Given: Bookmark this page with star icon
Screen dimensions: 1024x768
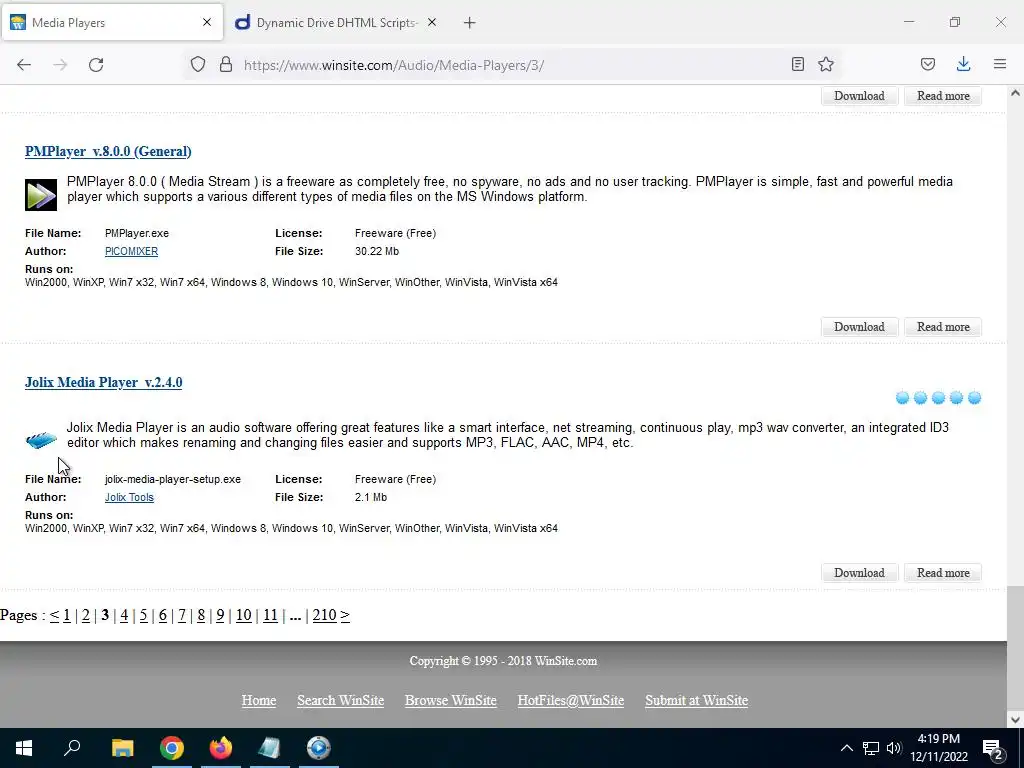Looking at the screenshot, I should [826, 64].
